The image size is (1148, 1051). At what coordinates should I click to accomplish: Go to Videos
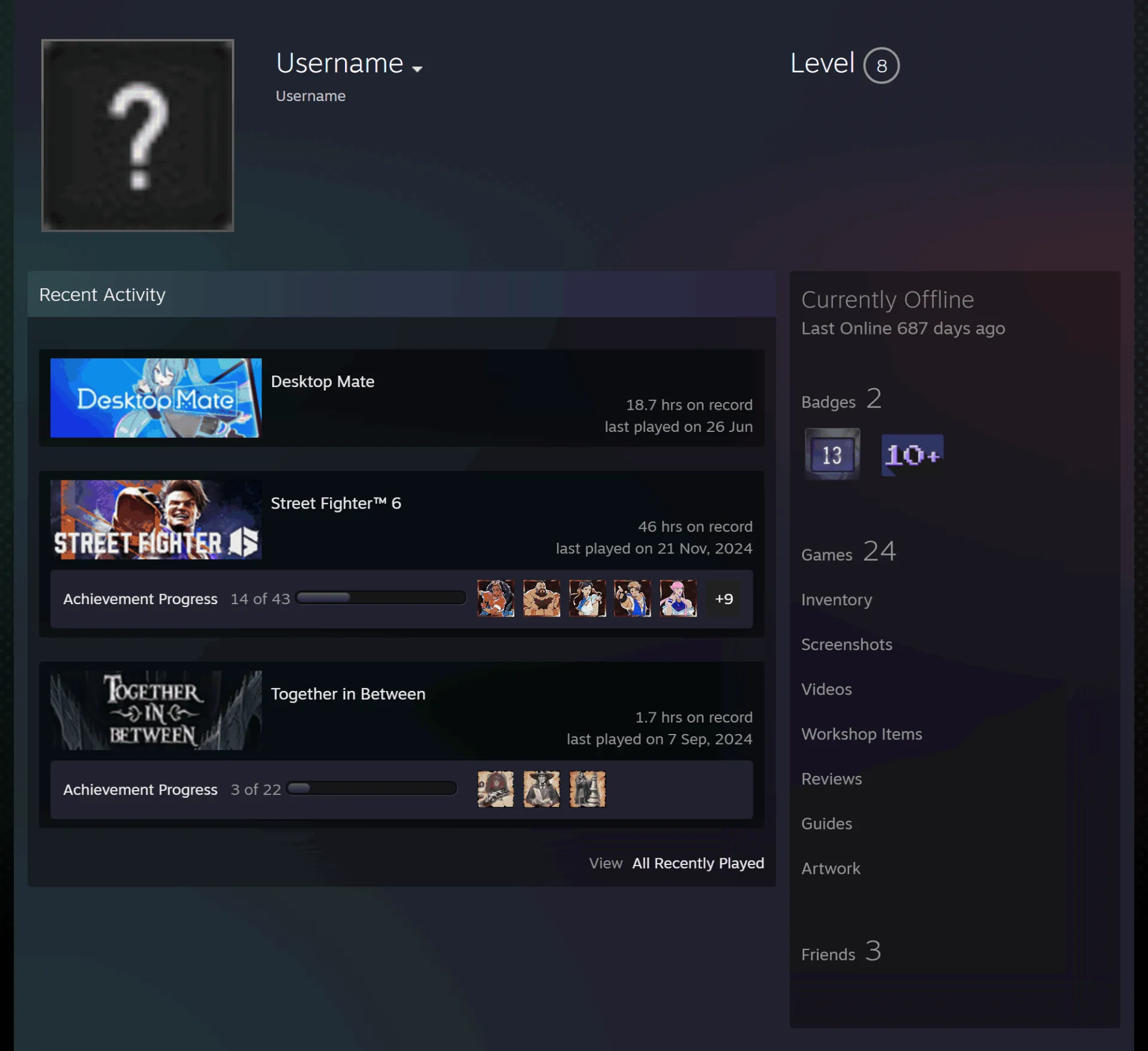[x=826, y=689]
